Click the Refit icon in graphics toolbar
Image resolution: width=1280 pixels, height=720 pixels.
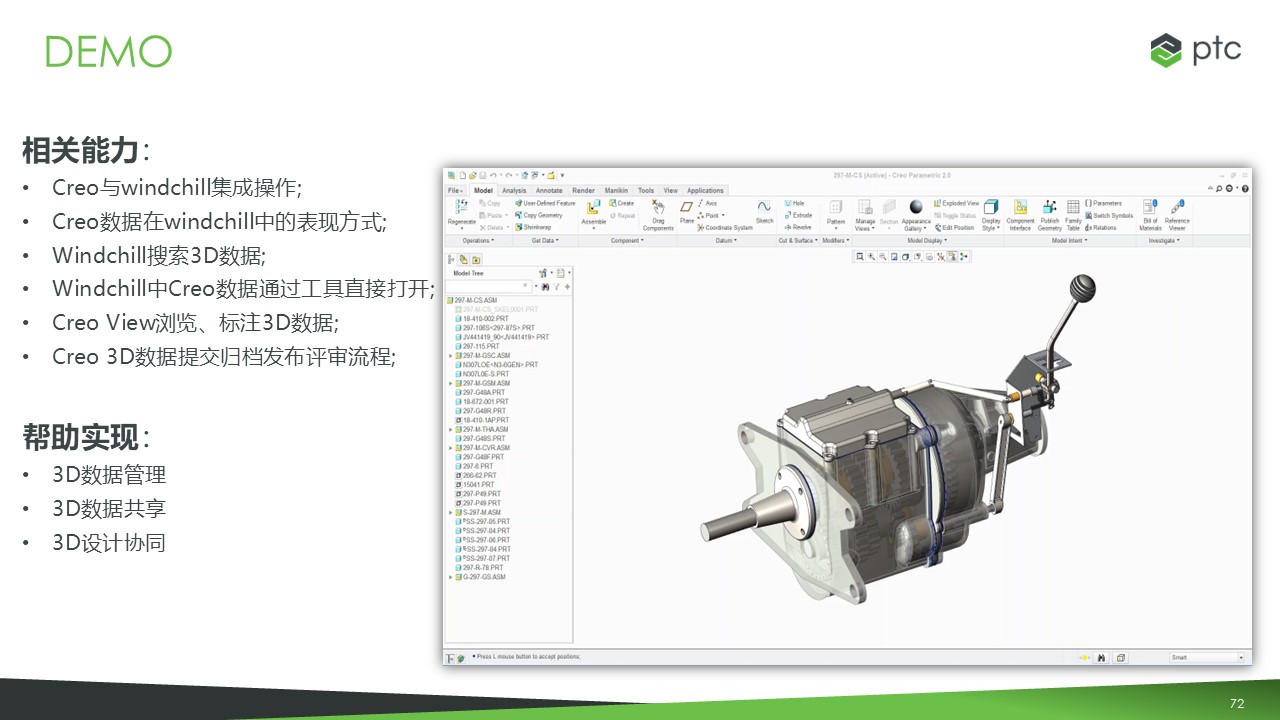coord(860,257)
